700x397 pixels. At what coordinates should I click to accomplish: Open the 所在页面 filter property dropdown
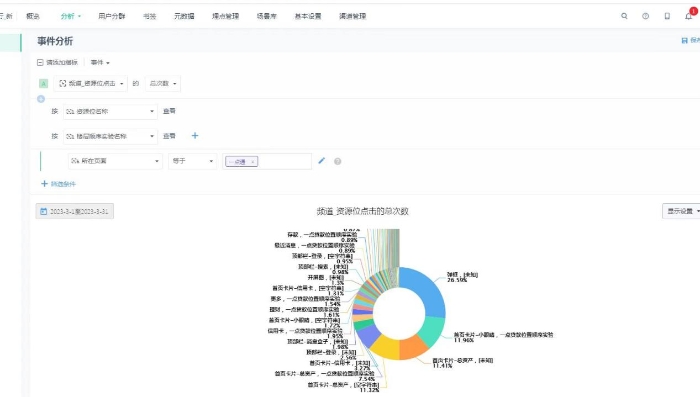click(115, 161)
